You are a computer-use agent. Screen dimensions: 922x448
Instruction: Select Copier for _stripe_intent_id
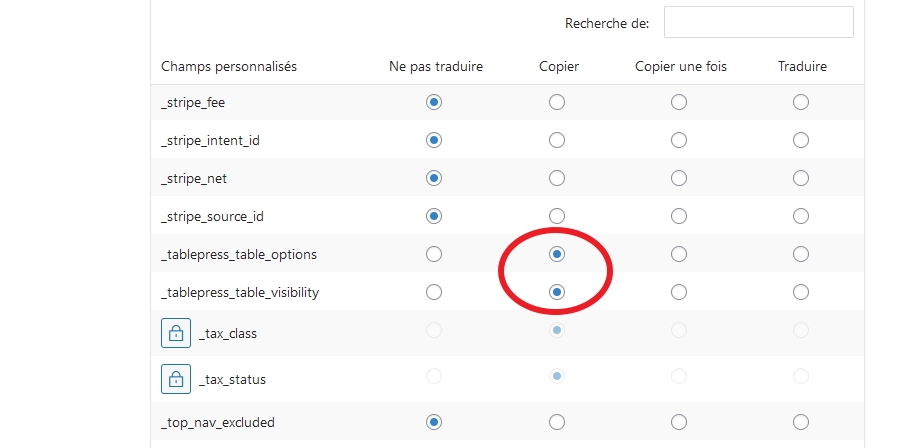tap(557, 140)
